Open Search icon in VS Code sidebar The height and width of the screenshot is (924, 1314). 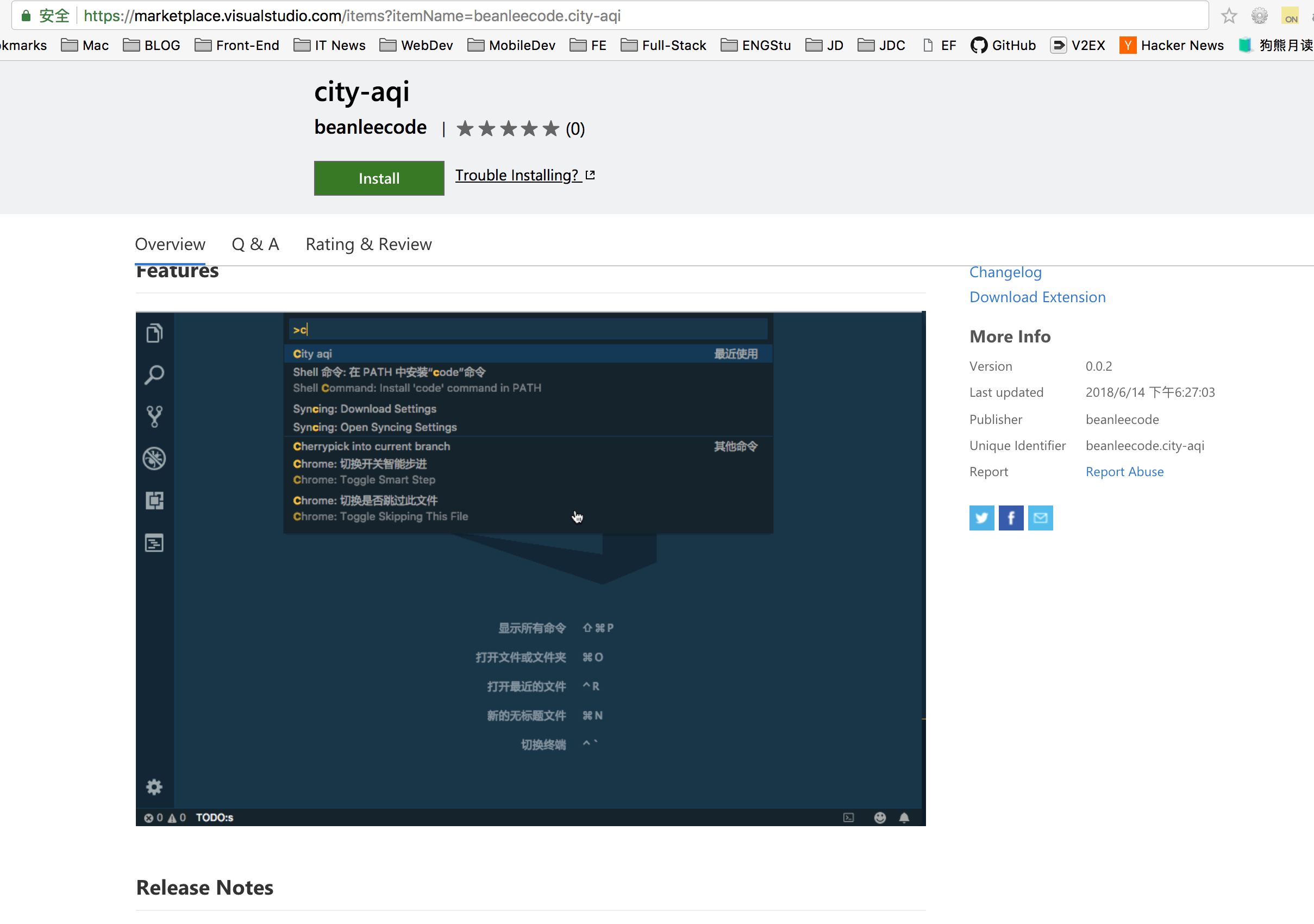(154, 375)
